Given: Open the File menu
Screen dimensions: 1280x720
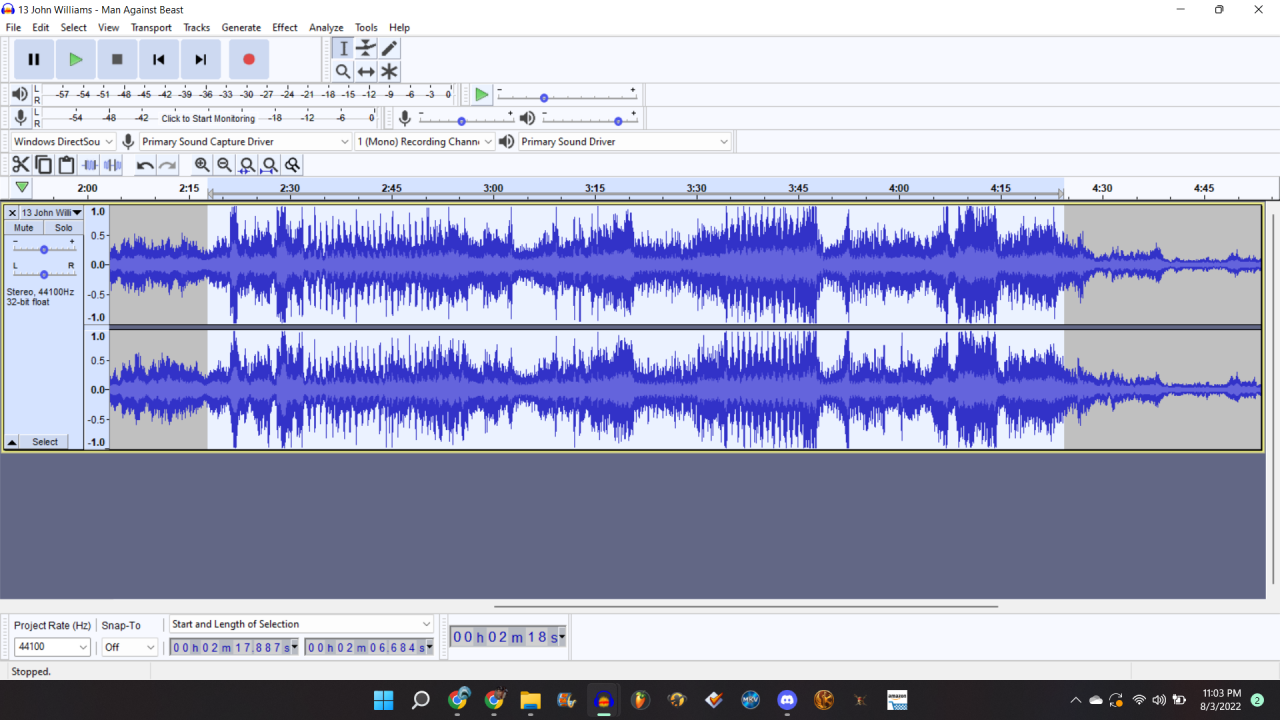Looking at the screenshot, I should coord(13,27).
